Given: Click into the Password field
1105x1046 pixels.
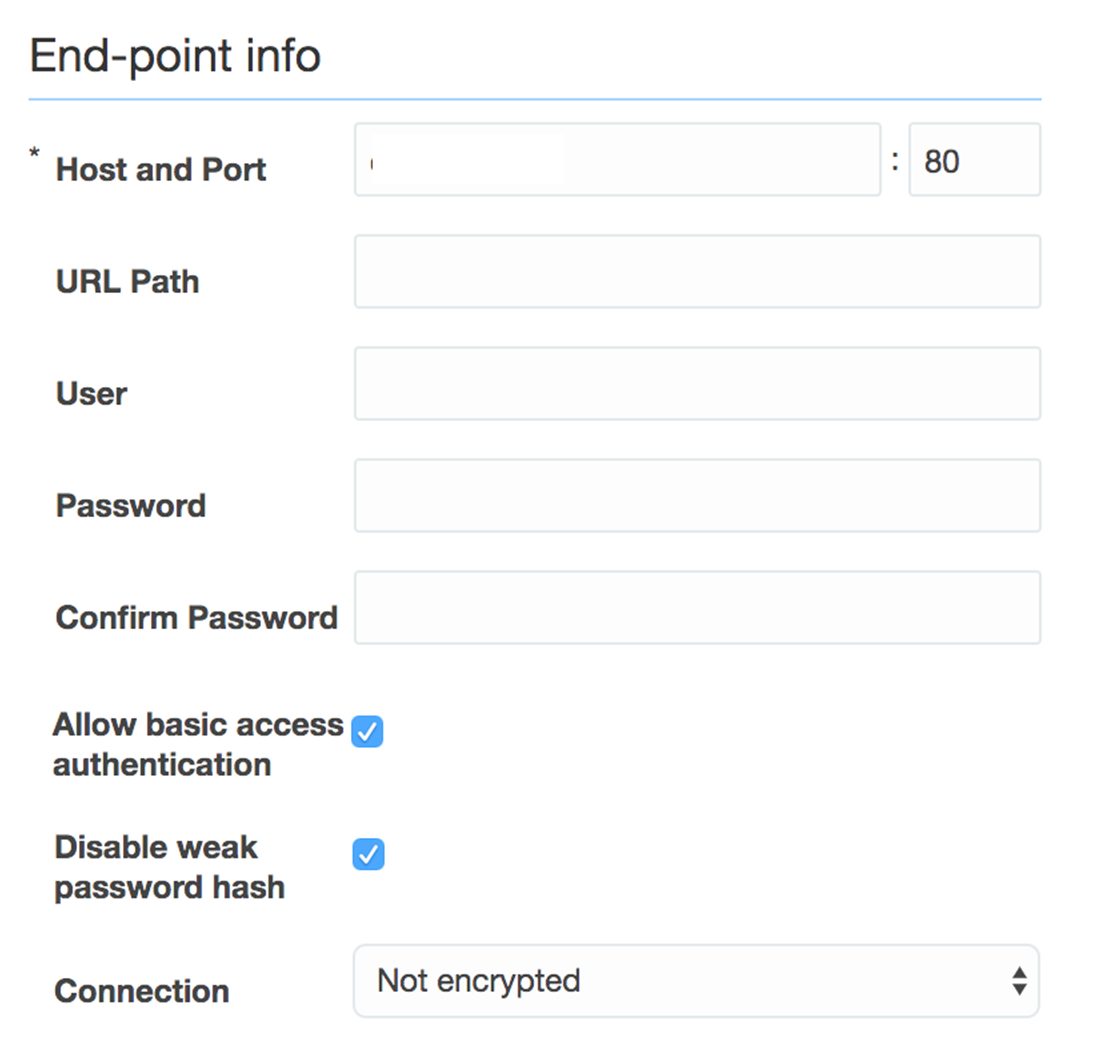Looking at the screenshot, I should (697, 496).
